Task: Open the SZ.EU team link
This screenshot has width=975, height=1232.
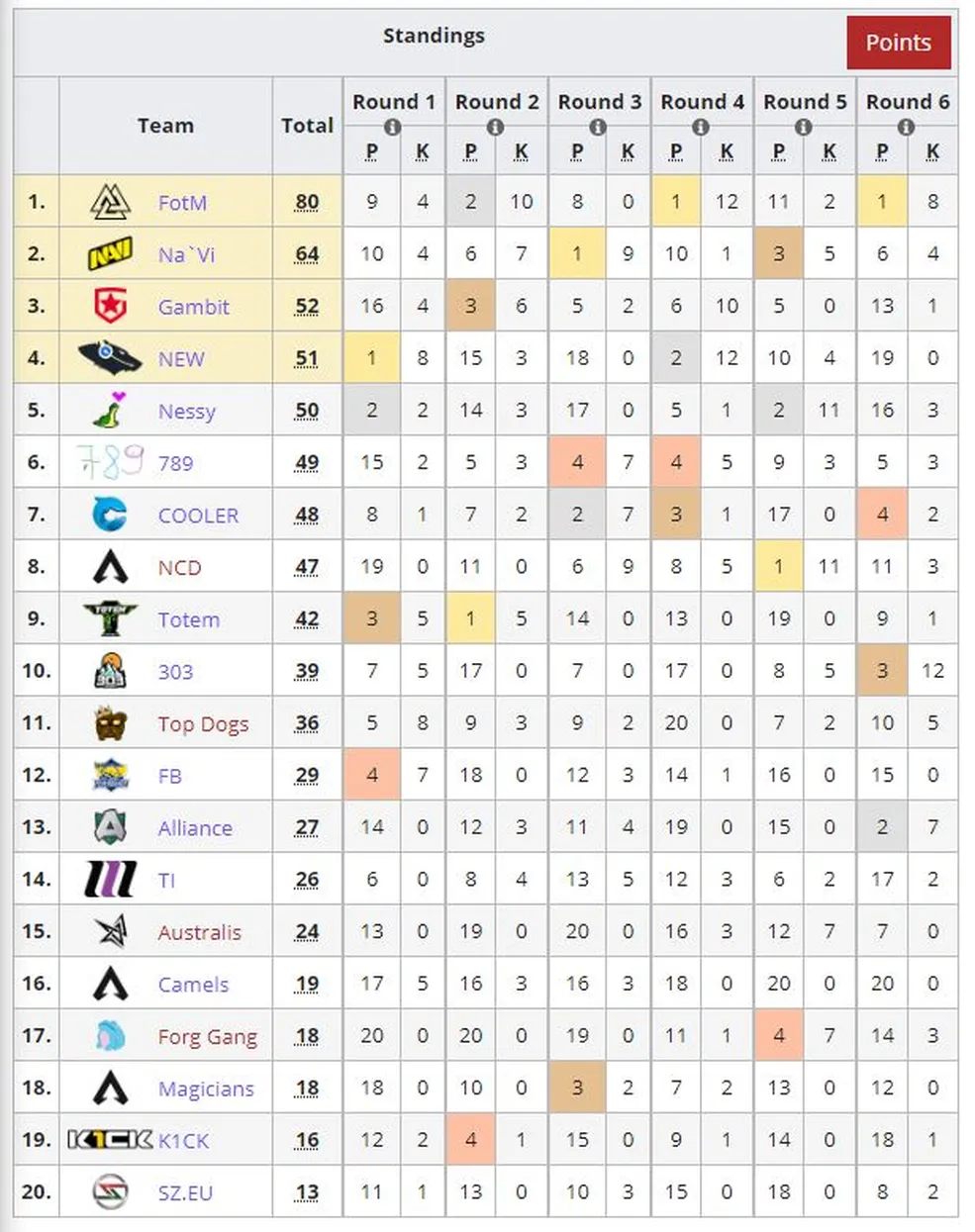Action: click(185, 1192)
